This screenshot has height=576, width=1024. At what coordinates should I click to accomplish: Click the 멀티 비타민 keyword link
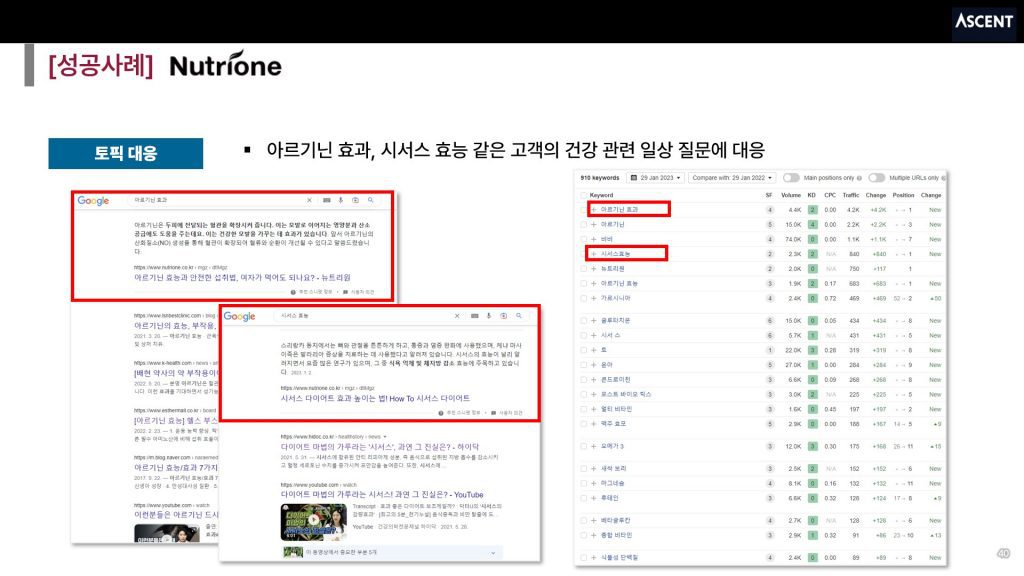pyautogui.click(x=616, y=409)
